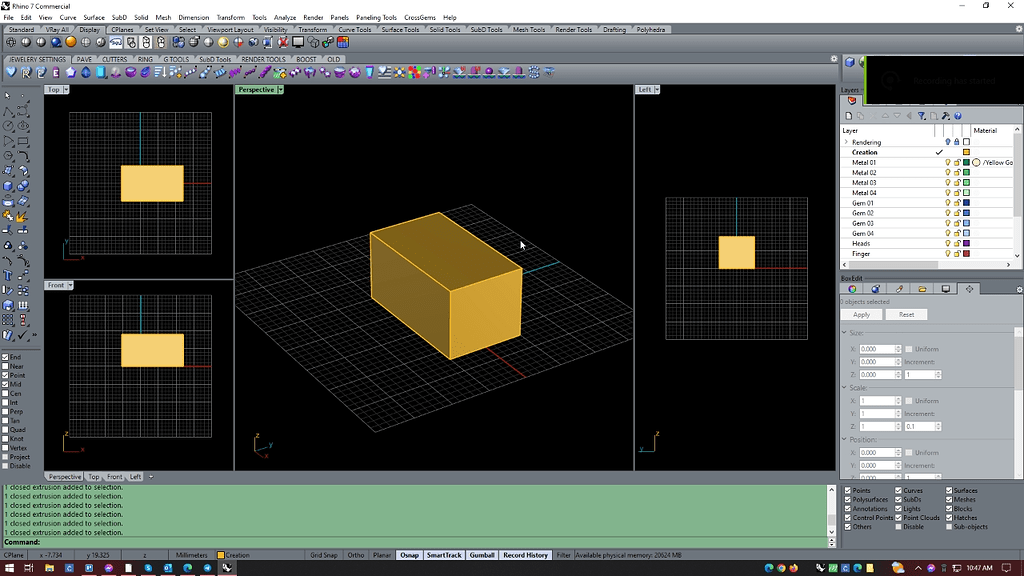Expand the Rendering layer tree arrow
The height and width of the screenshot is (576, 1024).
click(x=846, y=142)
